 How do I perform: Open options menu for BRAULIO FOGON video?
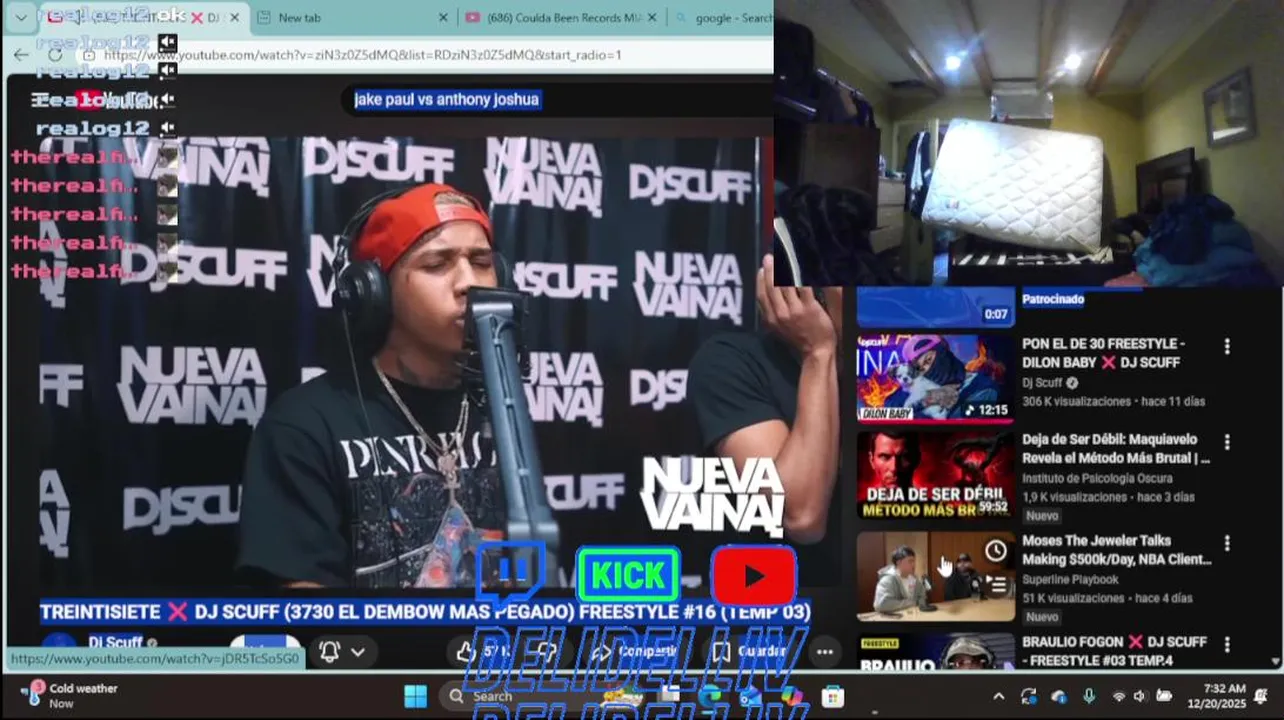(1227, 644)
